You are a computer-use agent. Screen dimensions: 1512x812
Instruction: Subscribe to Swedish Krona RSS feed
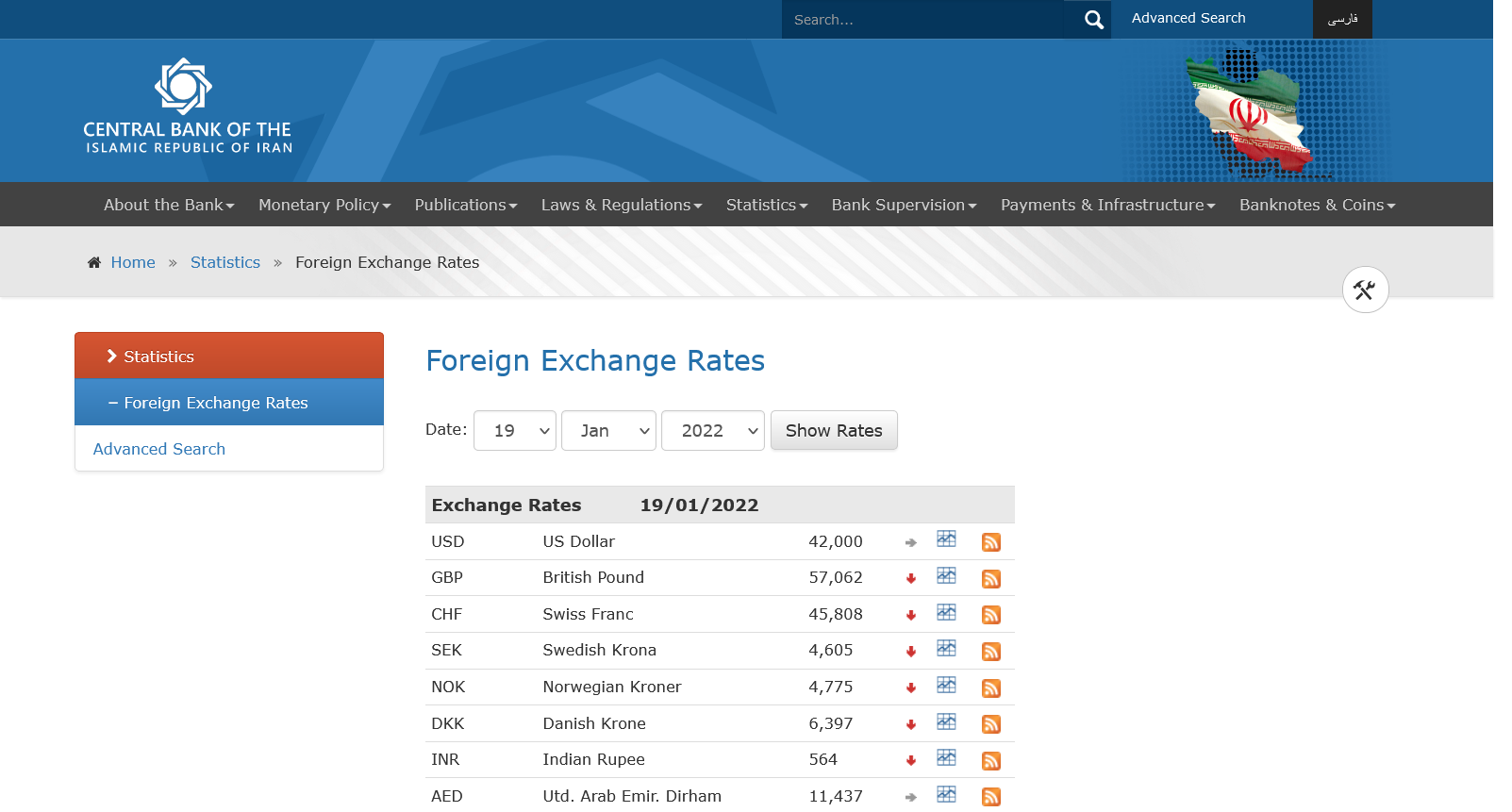click(x=990, y=652)
